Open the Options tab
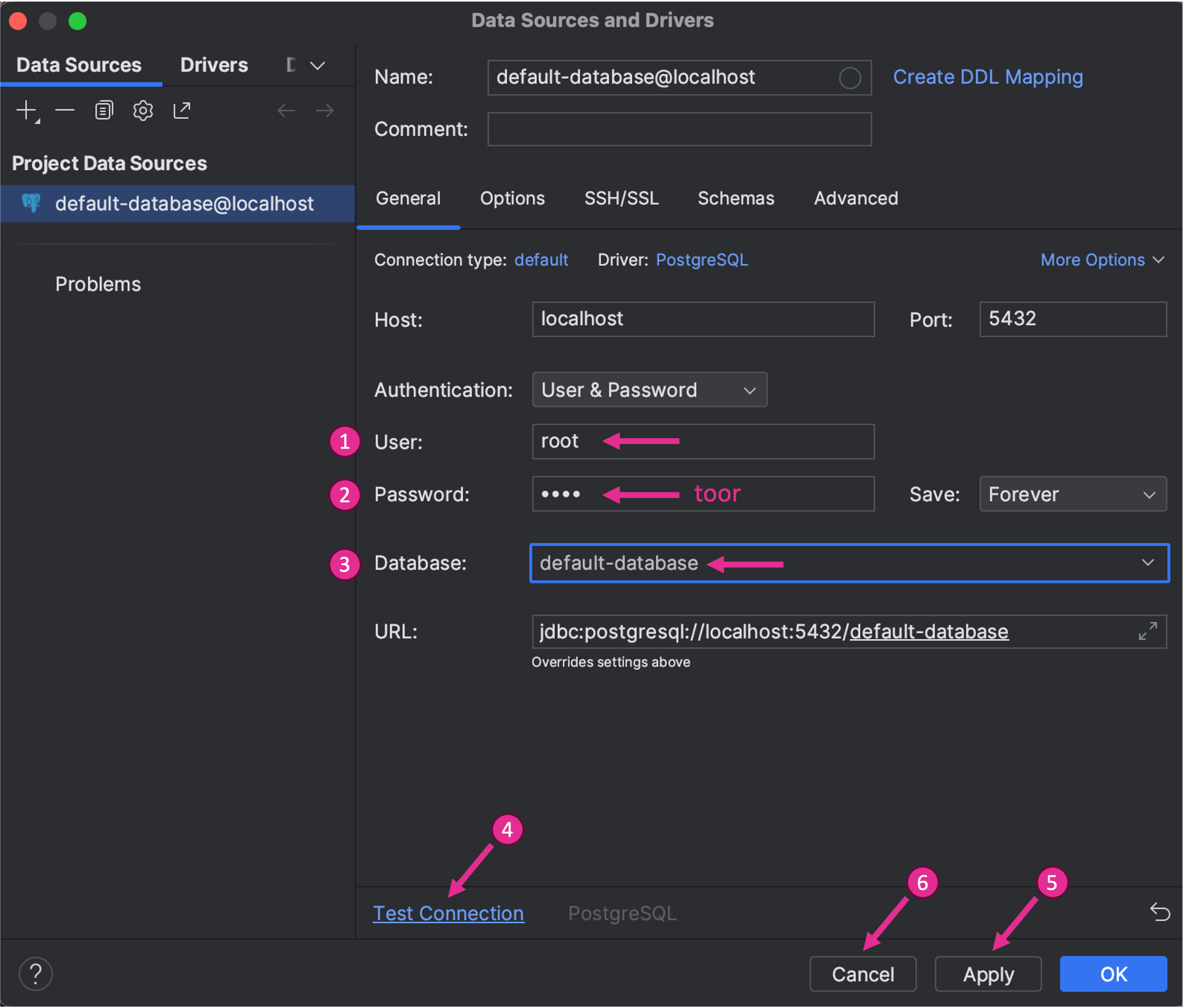 tap(512, 198)
